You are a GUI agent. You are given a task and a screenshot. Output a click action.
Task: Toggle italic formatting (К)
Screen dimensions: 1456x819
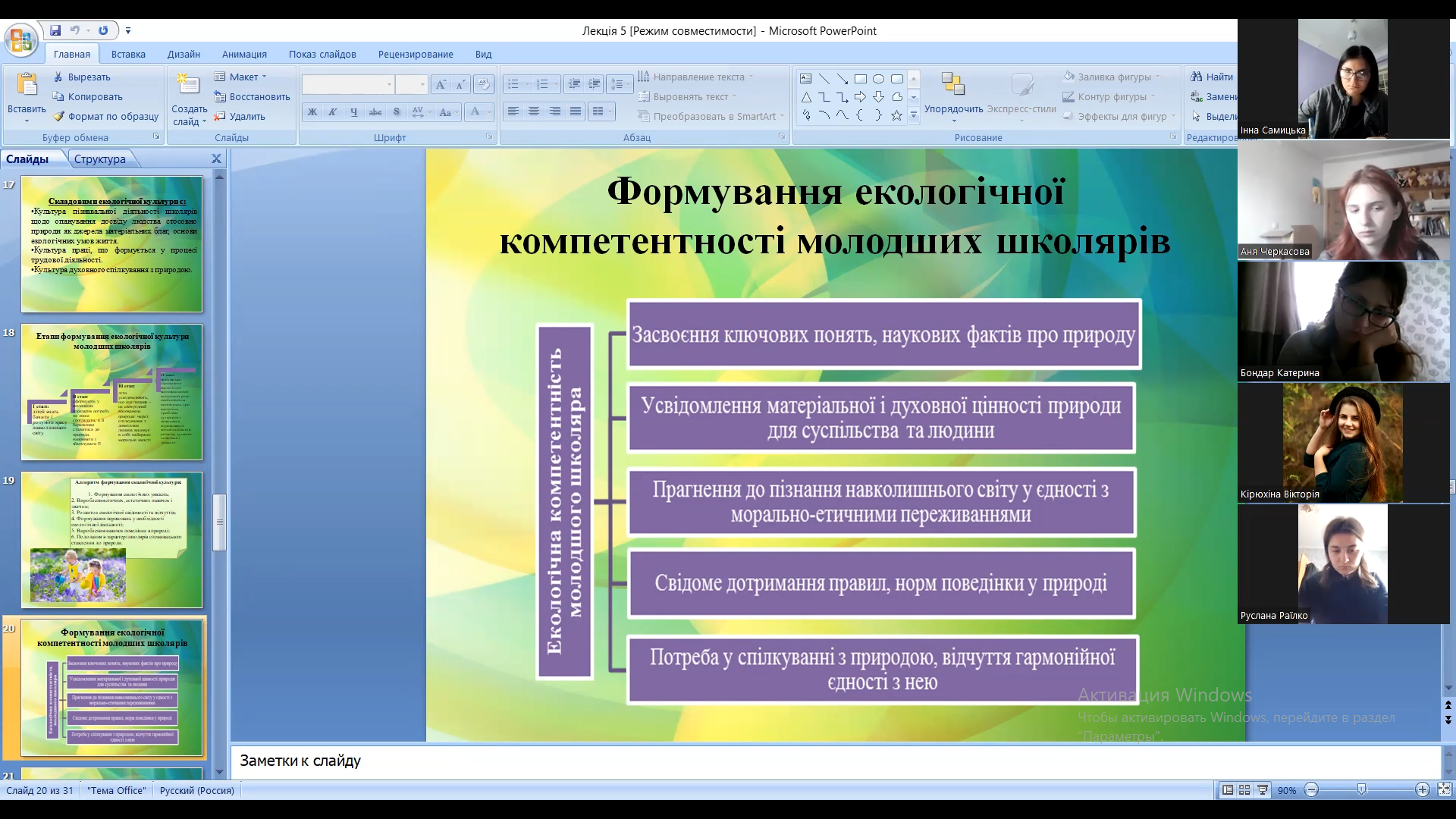coord(332,112)
